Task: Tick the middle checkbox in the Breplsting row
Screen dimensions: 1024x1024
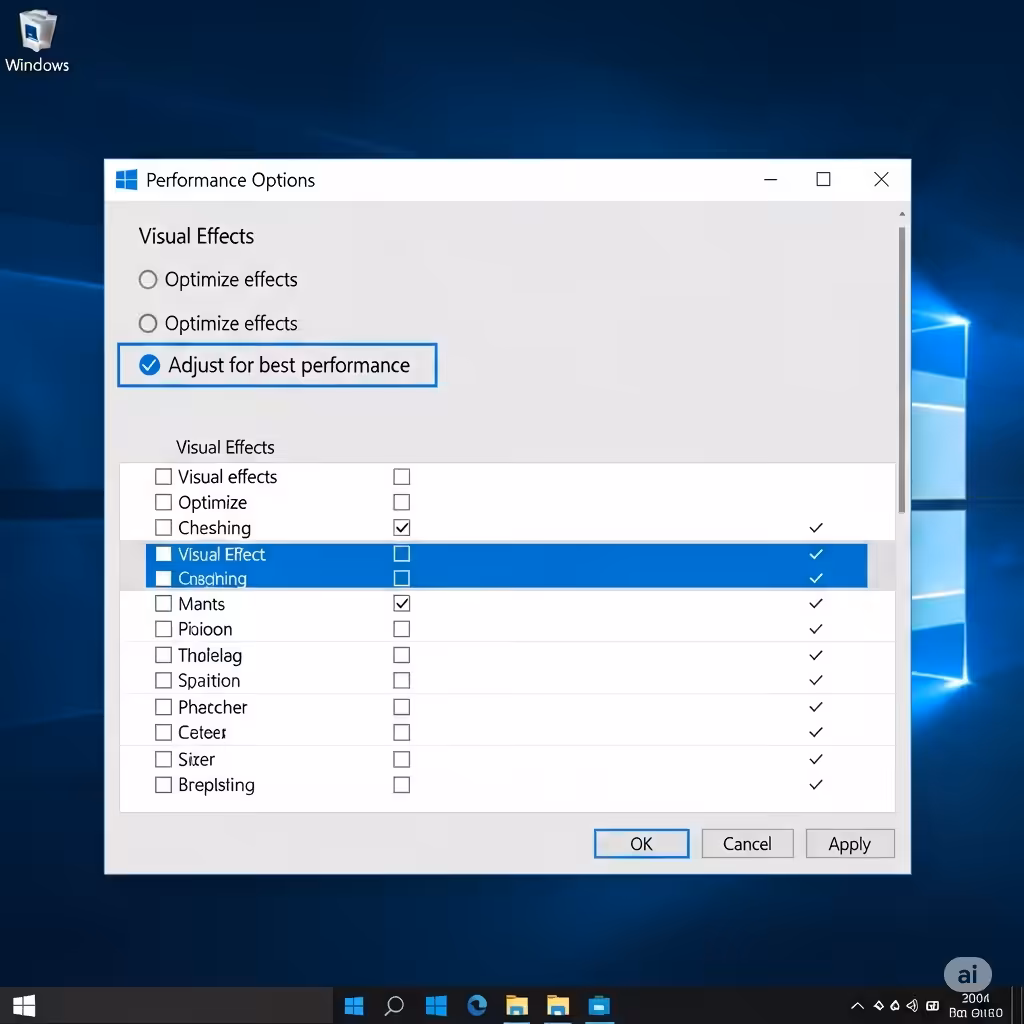Action: 402,785
